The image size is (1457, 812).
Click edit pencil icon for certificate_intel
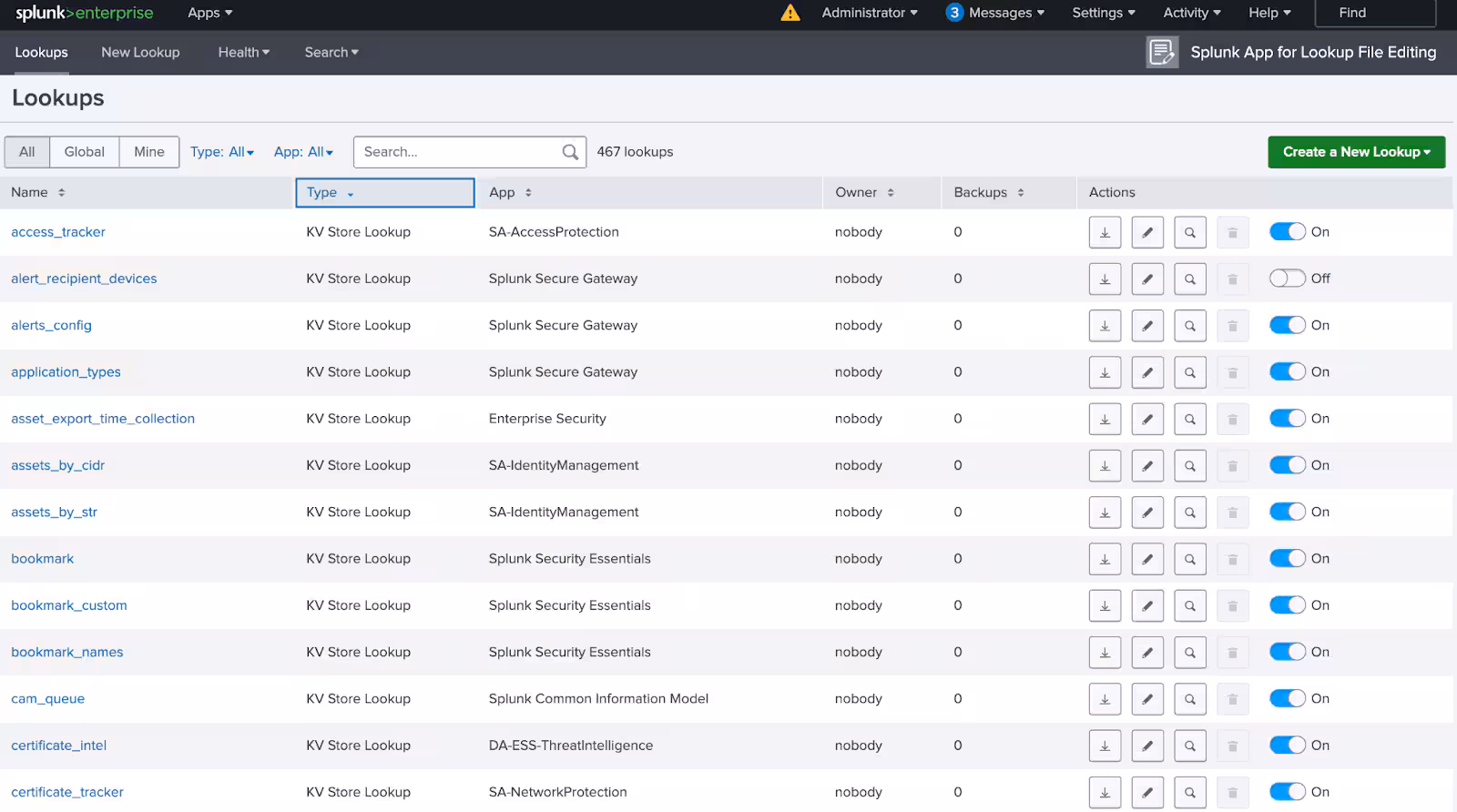point(1147,746)
